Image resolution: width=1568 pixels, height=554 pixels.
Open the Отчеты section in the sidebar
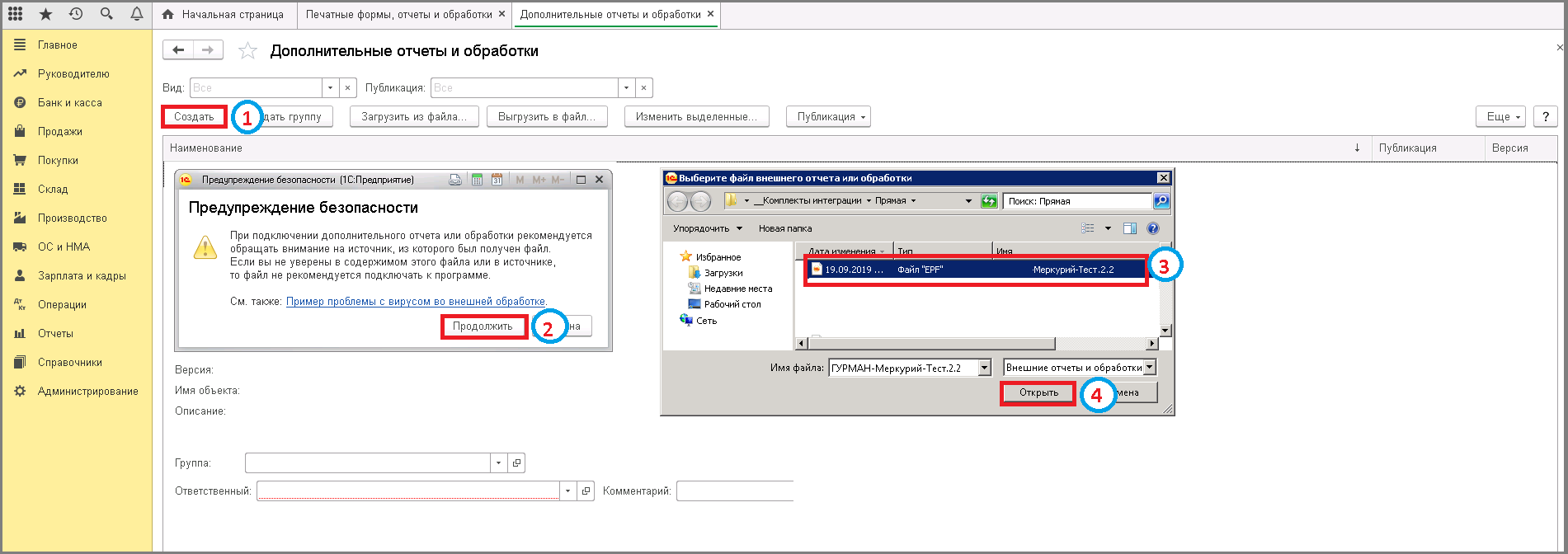point(55,333)
